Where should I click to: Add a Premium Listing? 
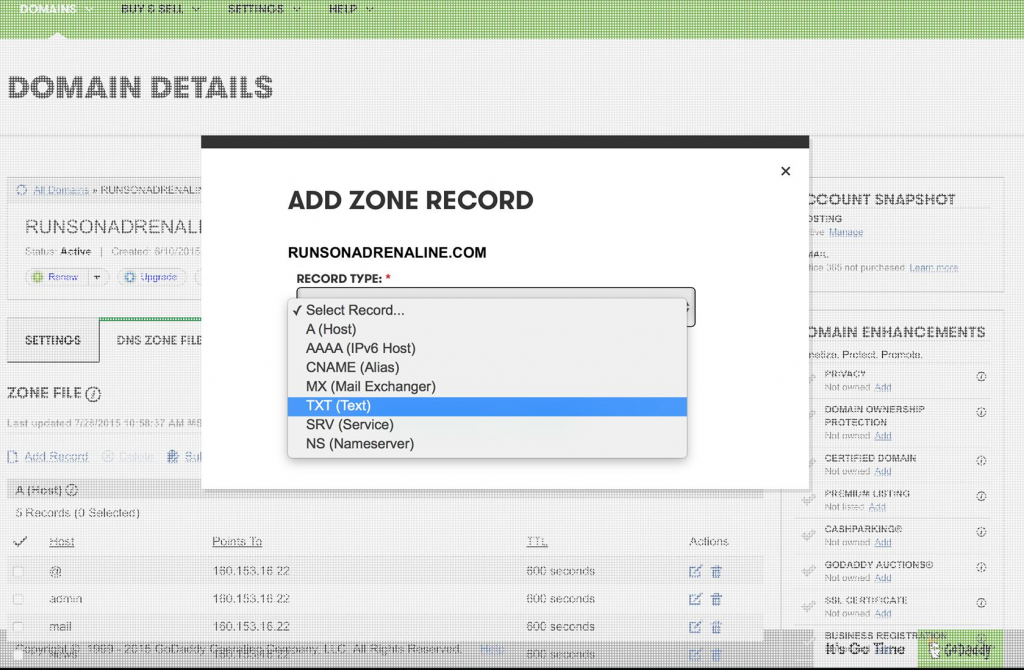877,507
